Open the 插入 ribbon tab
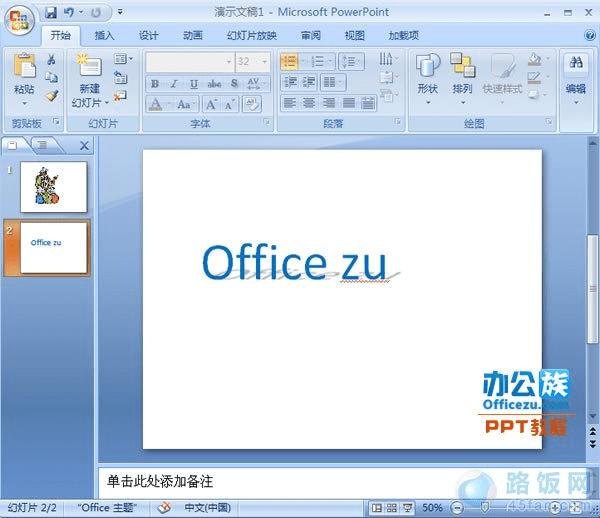The height and width of the screenshot is (518, 600). 104,36
